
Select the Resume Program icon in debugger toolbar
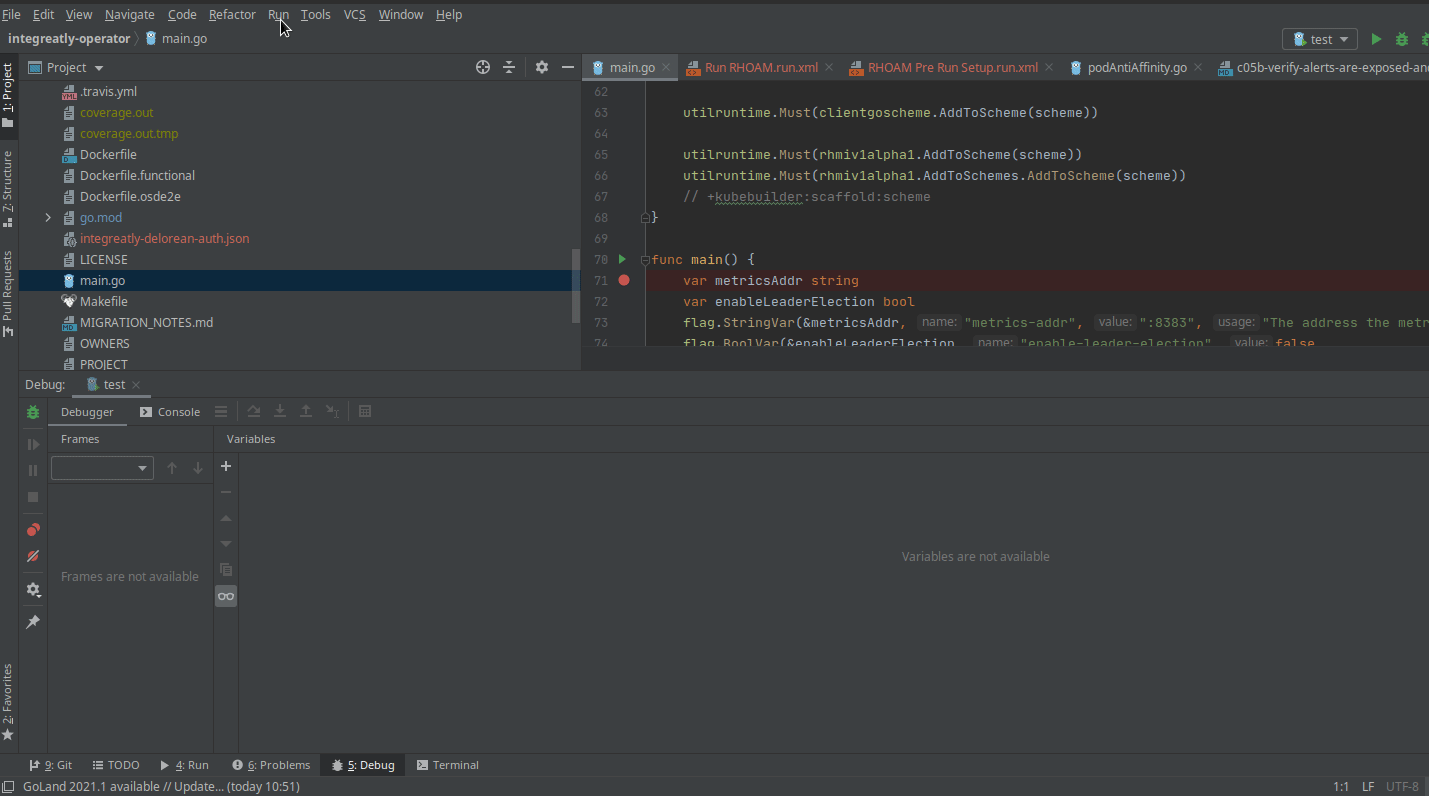pyautogui.click(x=32, y=444)
